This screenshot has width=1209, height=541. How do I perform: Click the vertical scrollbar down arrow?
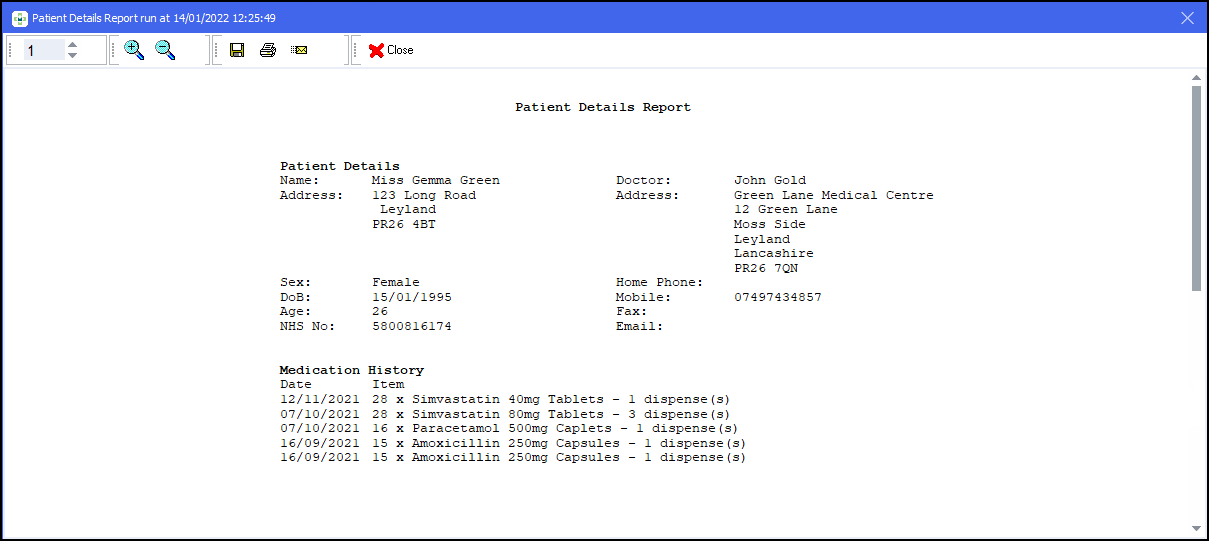click(1196, 528)
